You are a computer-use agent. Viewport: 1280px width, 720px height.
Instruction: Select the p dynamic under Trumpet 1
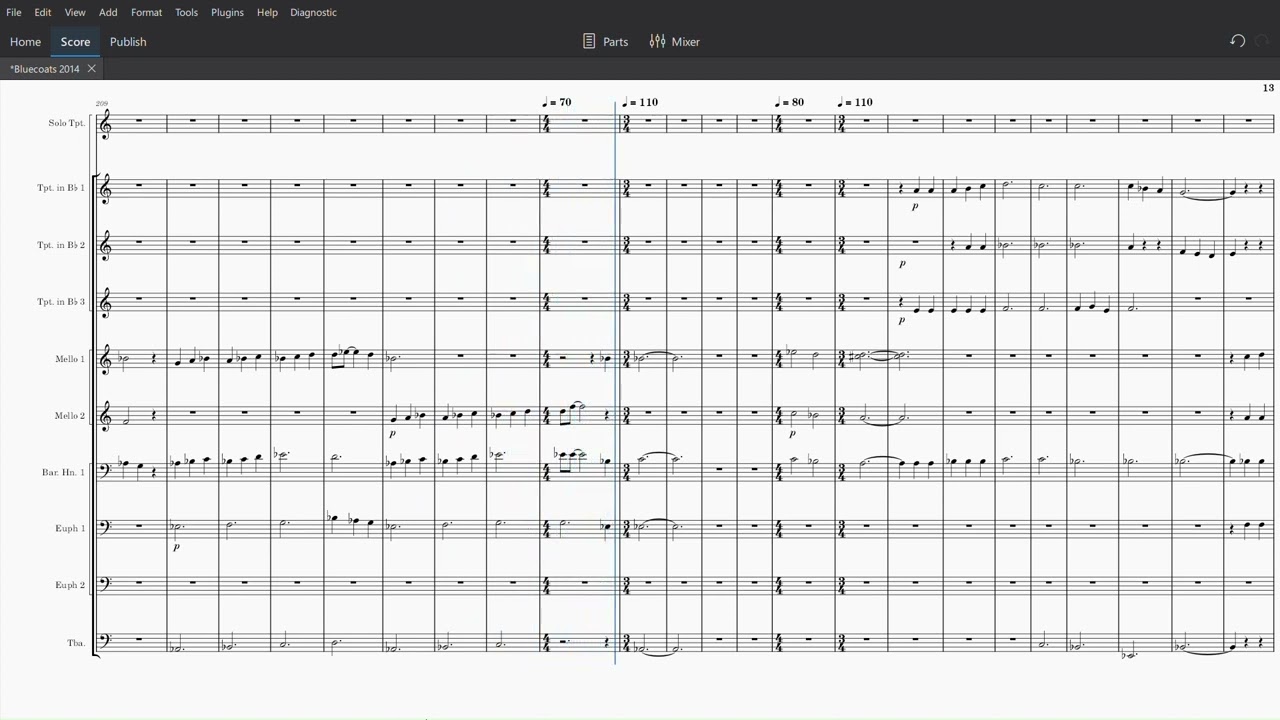coord(915,207)
